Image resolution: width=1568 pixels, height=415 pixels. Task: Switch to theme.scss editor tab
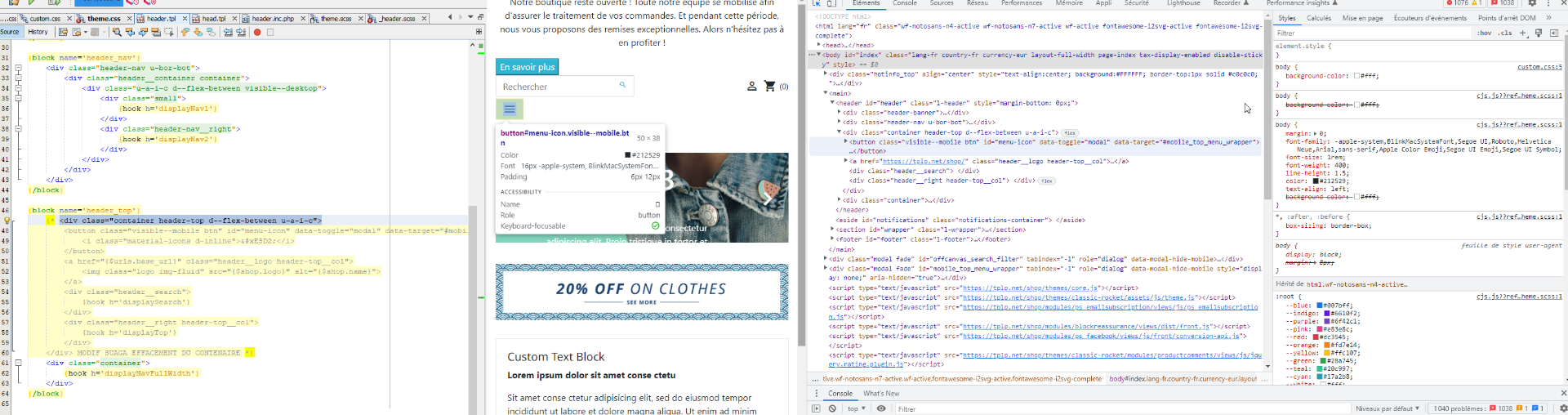point(336,18)
